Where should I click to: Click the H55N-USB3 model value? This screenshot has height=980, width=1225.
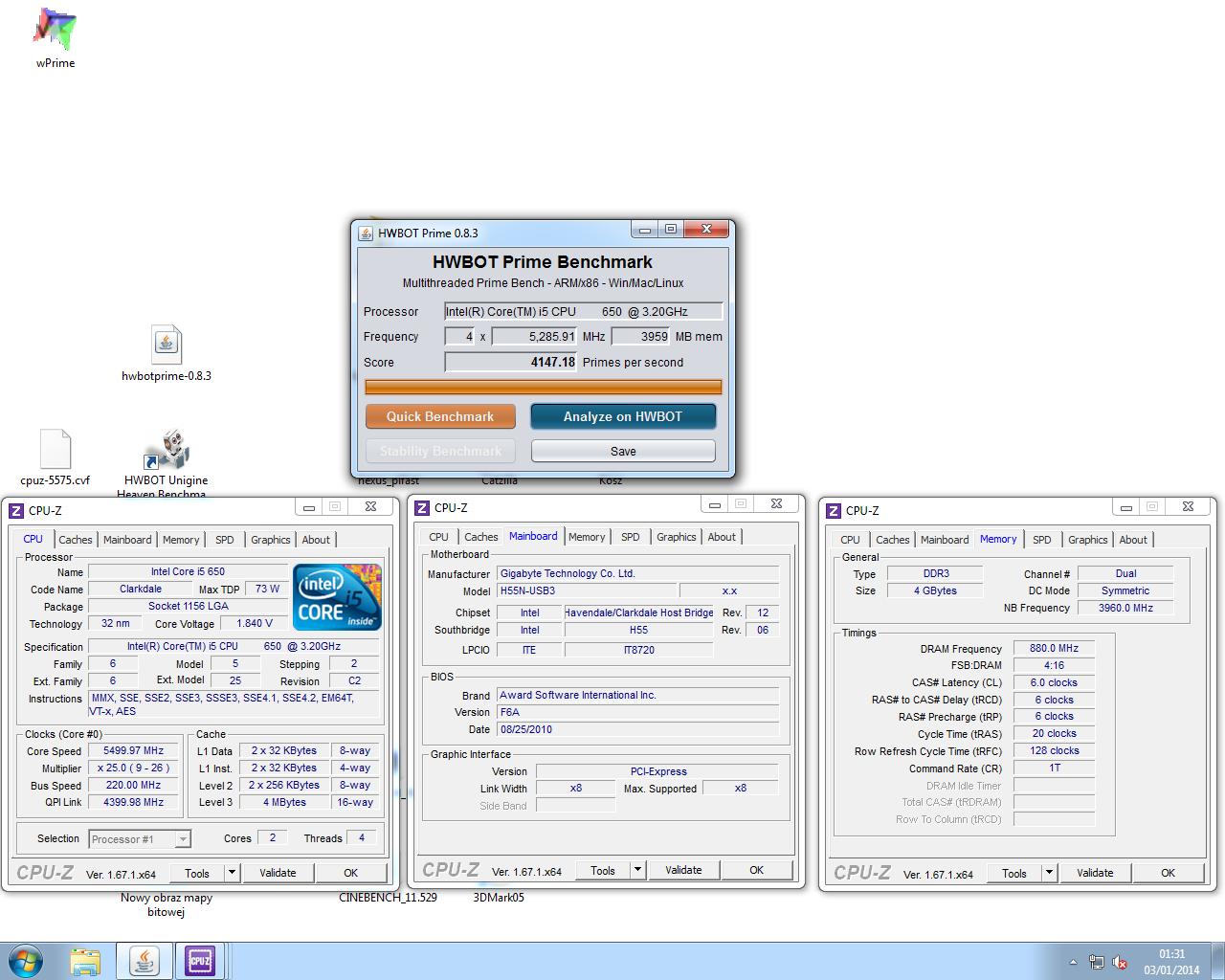point(587,590)
